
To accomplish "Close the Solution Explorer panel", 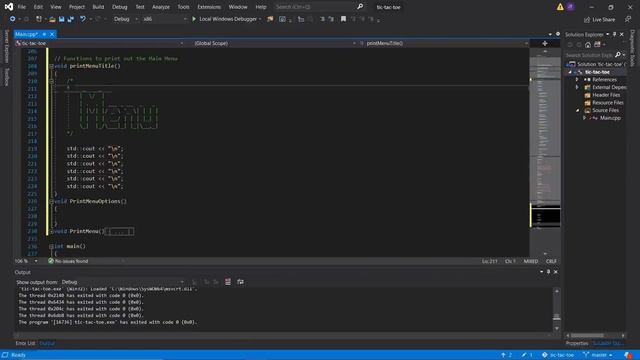I will [x=622, y=35].
